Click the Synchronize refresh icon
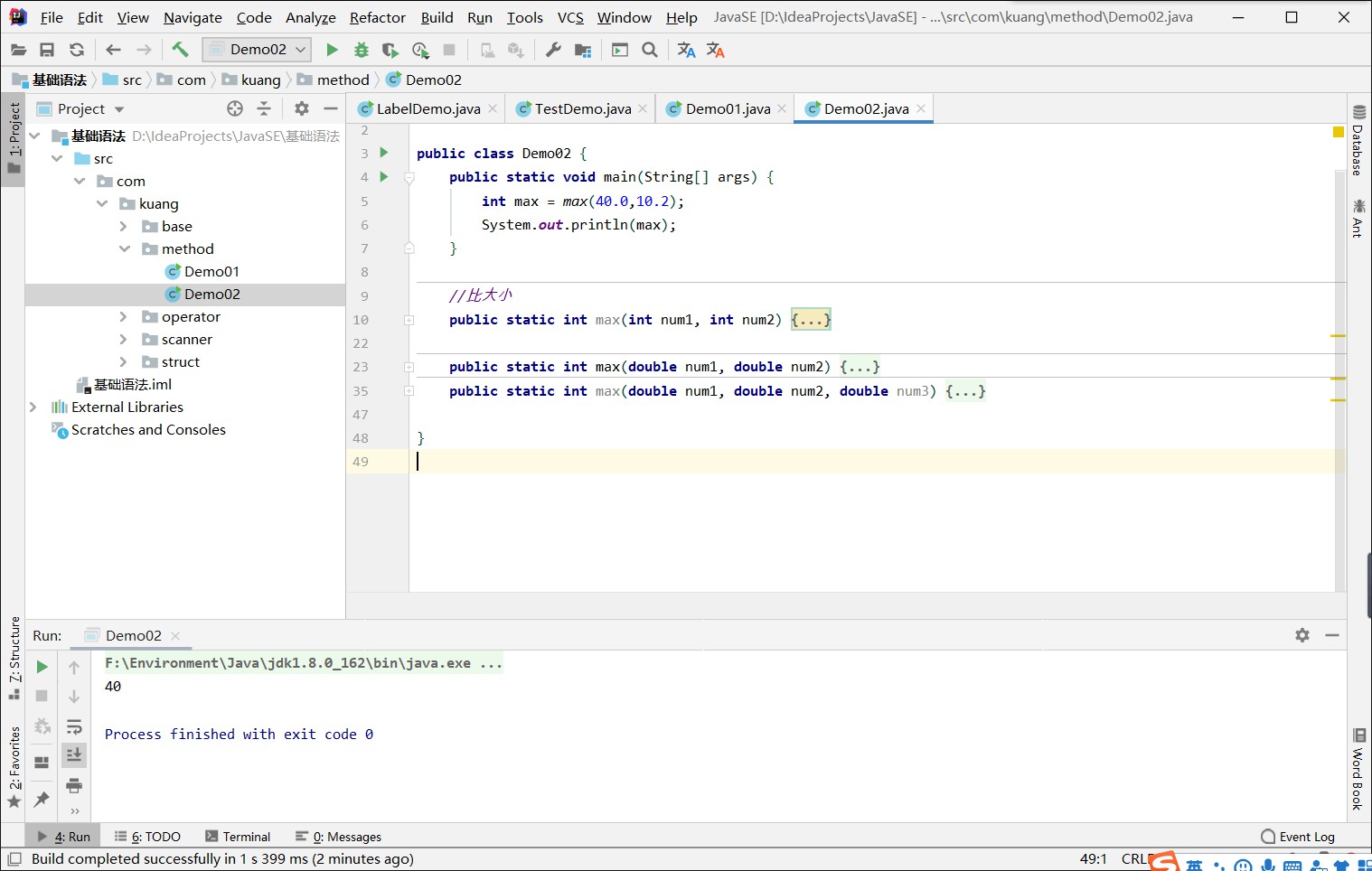 (77, 50)
